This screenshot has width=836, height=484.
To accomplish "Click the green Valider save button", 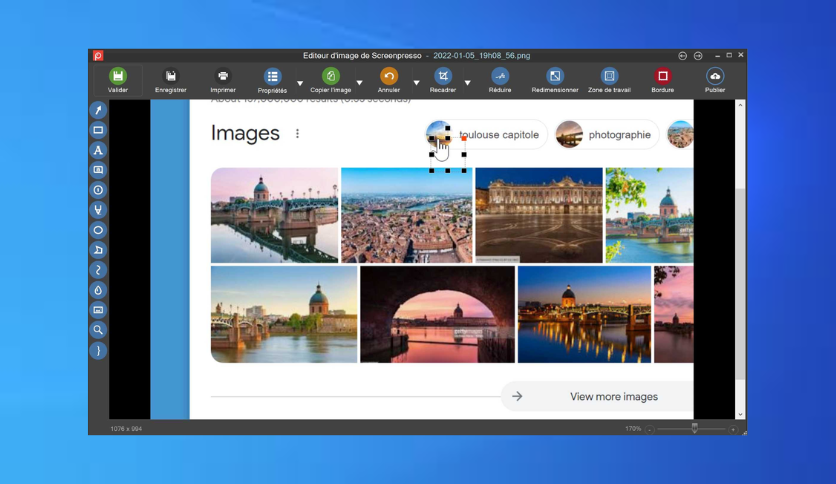I will 118,76.
